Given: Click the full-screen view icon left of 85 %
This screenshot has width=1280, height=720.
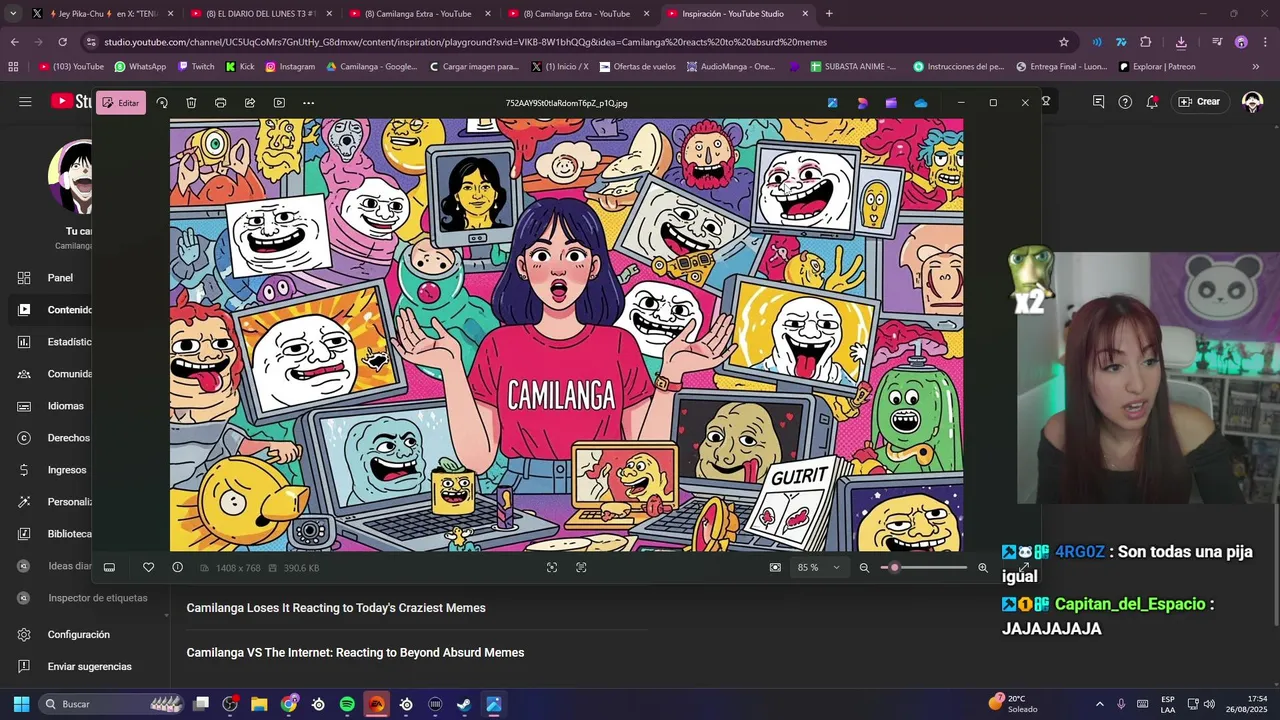Looking at the screenshot, I should (x=775, y=567).
